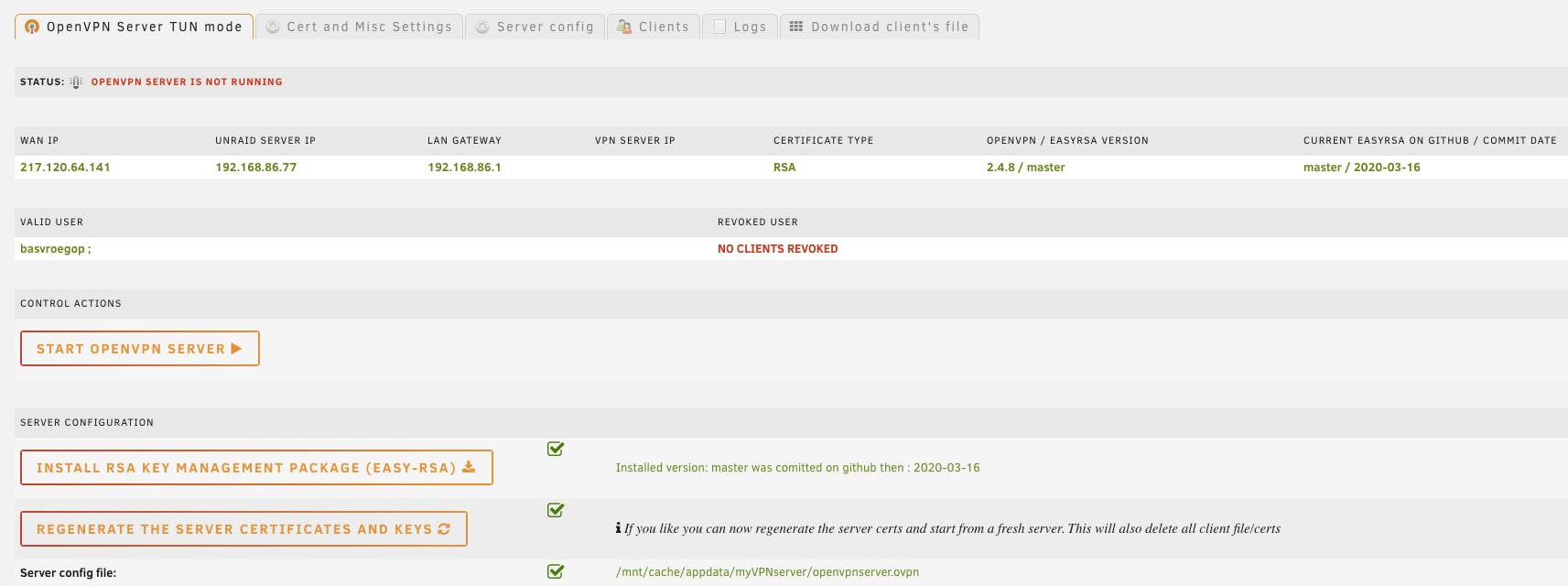Click the OpenVPN logo icon in first tab
Viewport: 1568px width, 586px height.
(32, 27)
